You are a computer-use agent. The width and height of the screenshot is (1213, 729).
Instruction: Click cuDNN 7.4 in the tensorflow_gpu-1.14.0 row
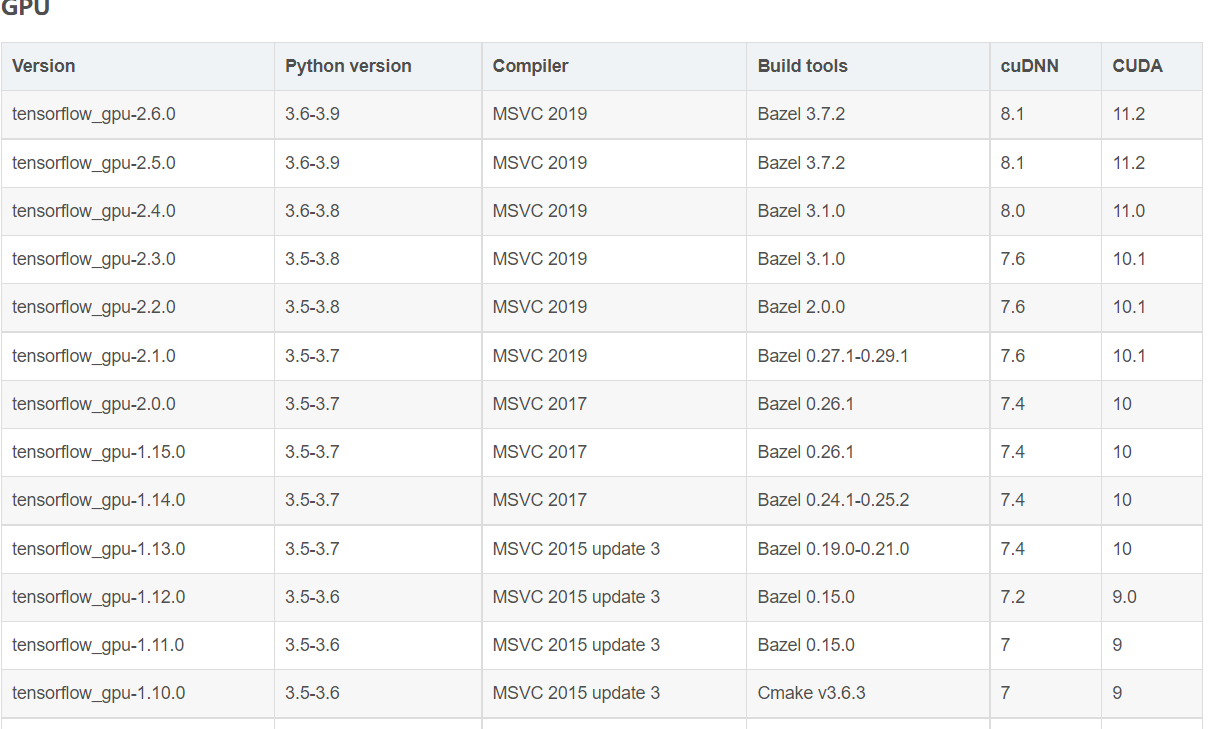pos(1046,500)
